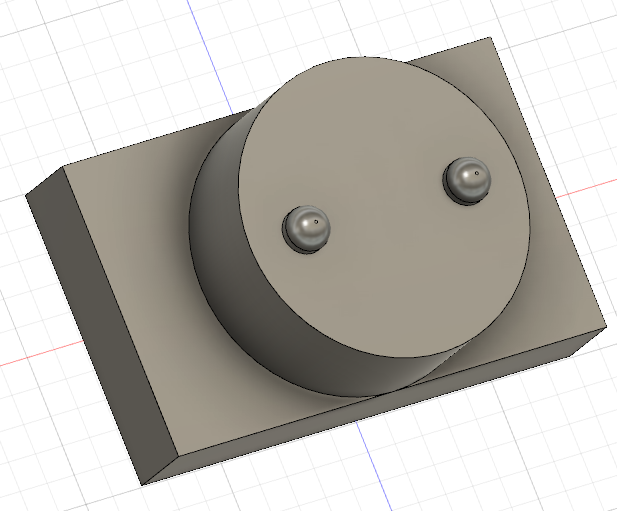
Task: Select the left domed pin on cylinder
Action: click(307, 229)
